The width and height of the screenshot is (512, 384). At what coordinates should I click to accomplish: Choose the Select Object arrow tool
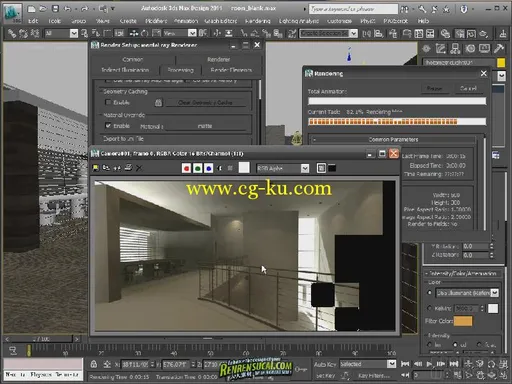[x=84, y=33]
